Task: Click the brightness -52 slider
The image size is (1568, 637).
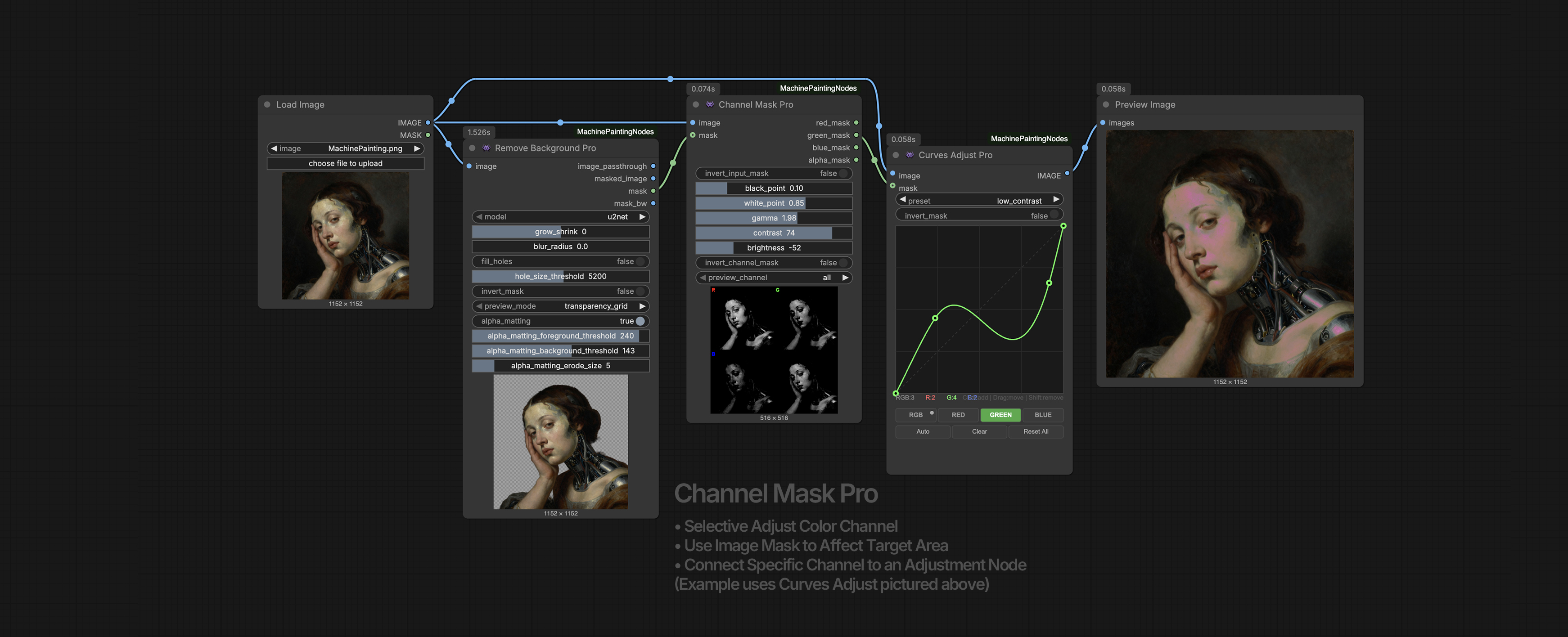Action: click(x=774, y=247)
